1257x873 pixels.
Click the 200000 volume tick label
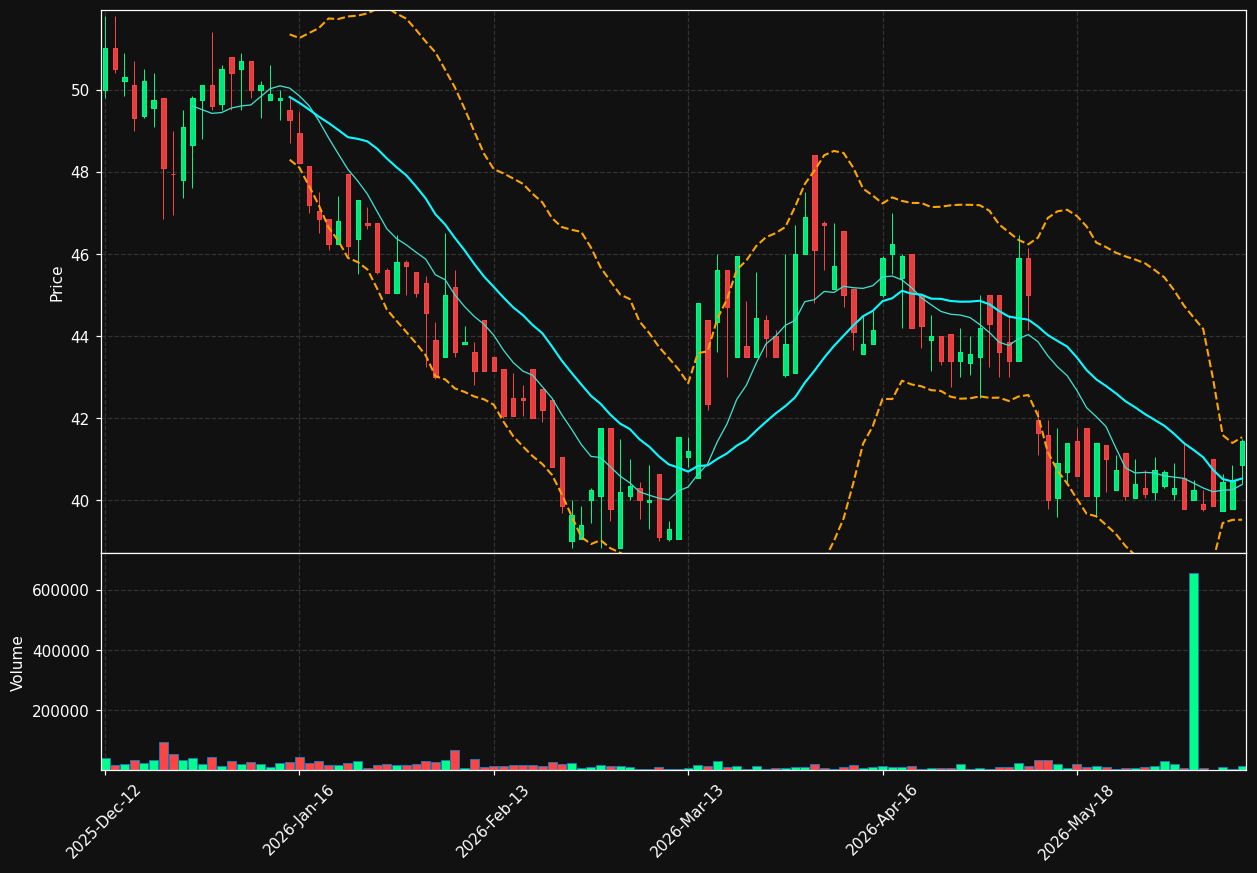click(63, 711)
